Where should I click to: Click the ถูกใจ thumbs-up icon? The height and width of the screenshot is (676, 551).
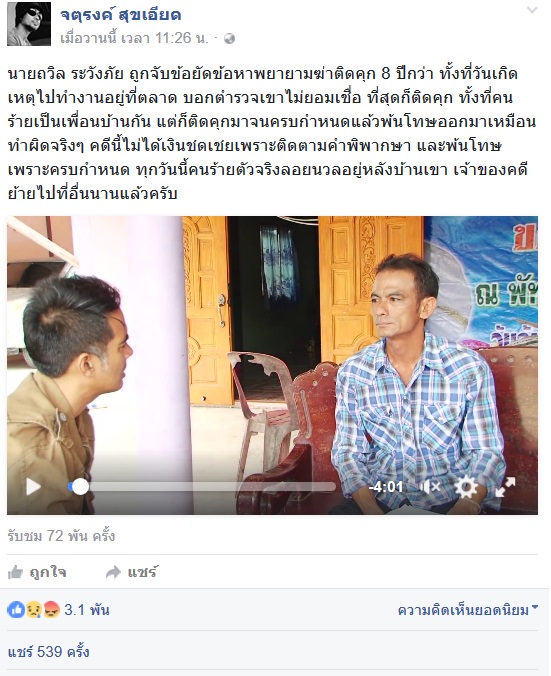(x=16, y=573)
